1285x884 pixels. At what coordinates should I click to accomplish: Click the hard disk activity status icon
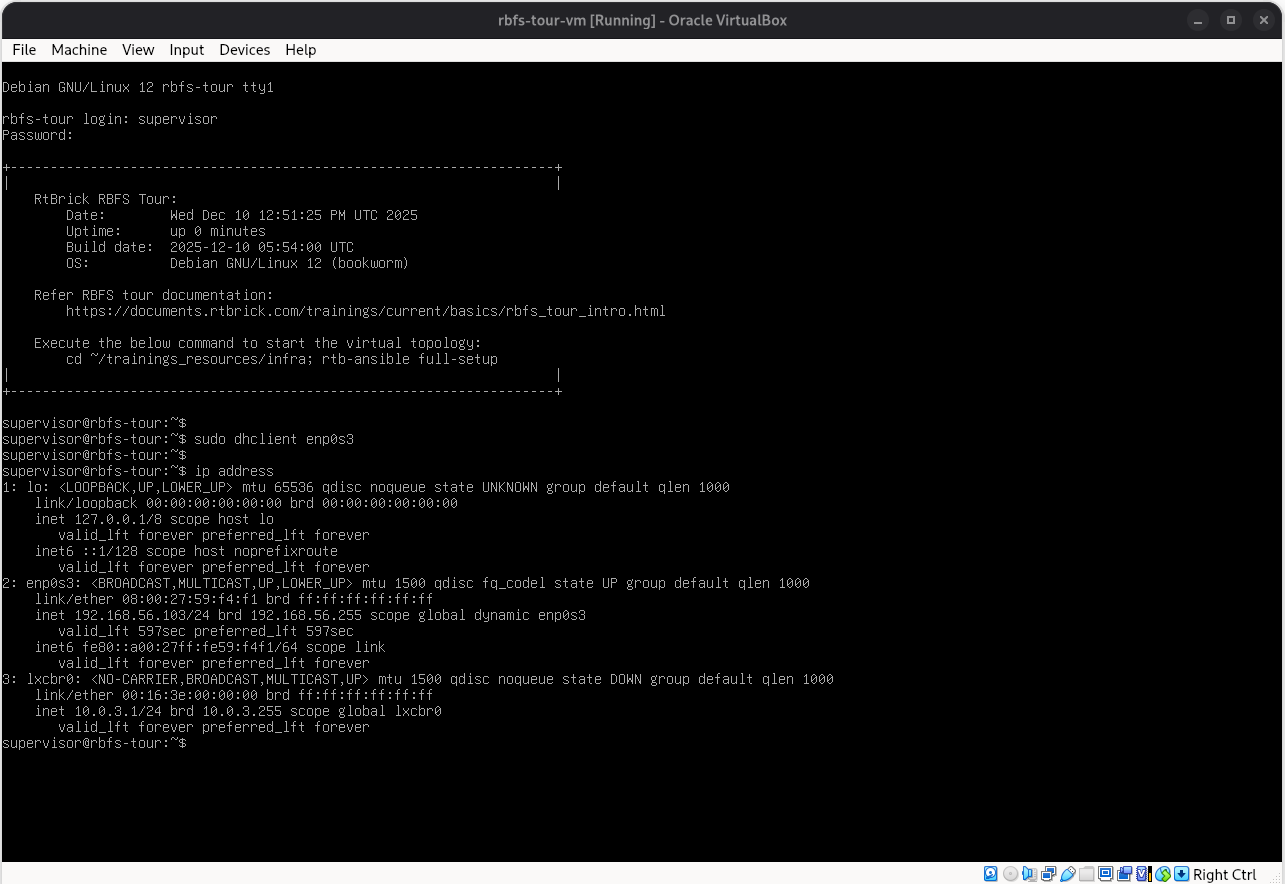[990, 874]
